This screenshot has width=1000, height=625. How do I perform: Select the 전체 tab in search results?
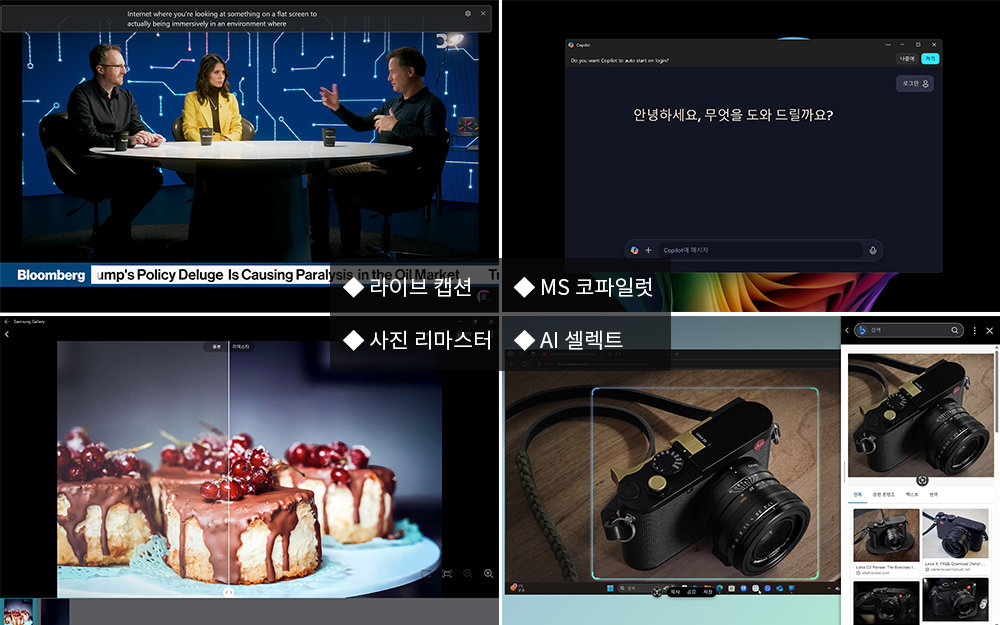pyautogui.click(x=857, y=495)
